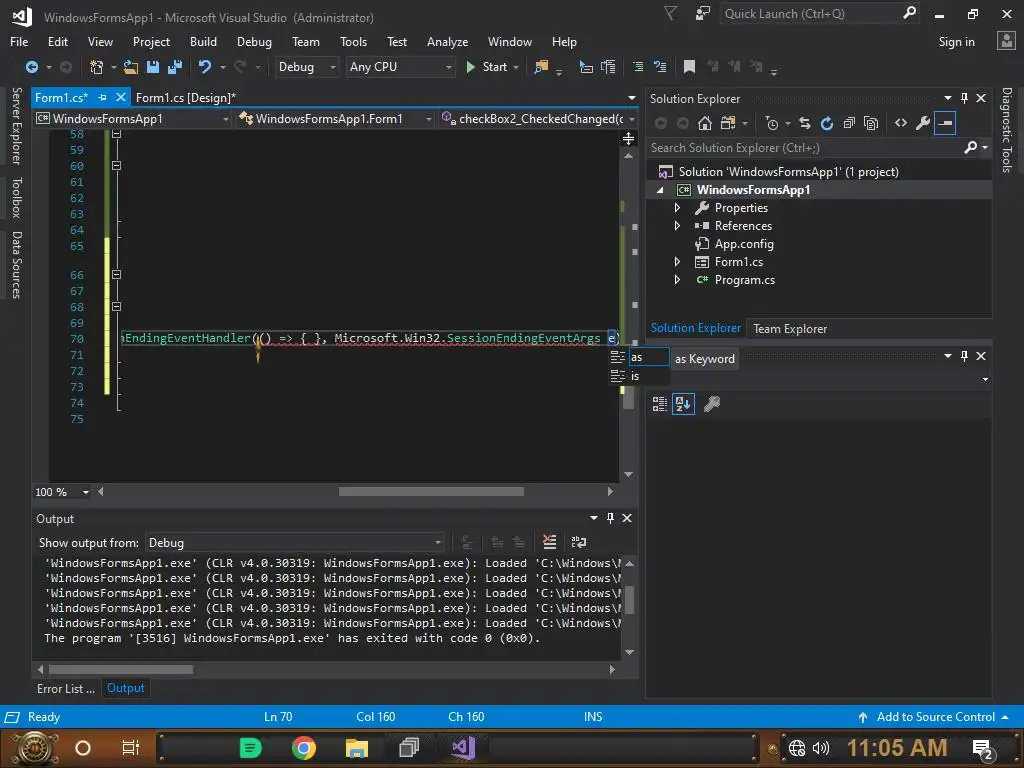Image resolution: width=1024 pixels, height=768 pixels.
Task: Toggle the Preview Selected Items button
Action: pos(945,123)
